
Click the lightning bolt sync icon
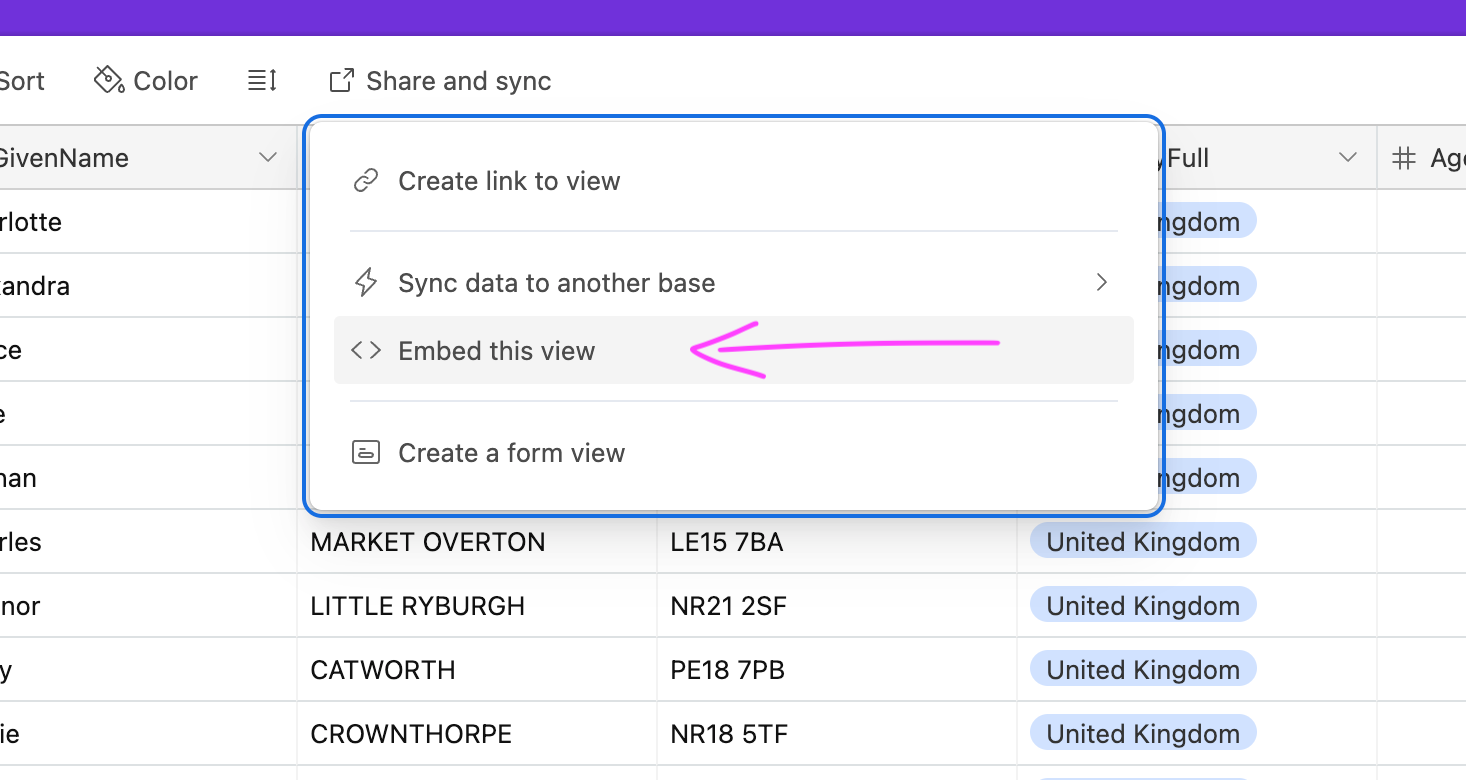(x=366, y=283)
